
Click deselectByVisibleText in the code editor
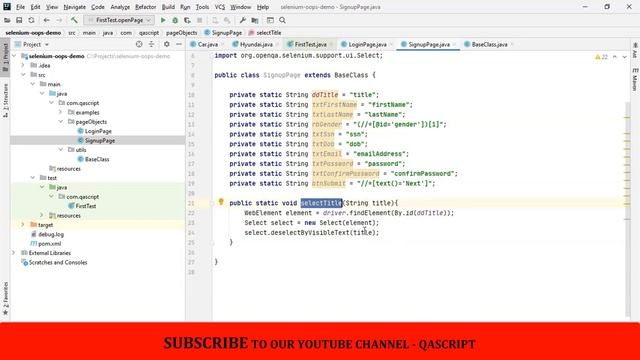310,233
